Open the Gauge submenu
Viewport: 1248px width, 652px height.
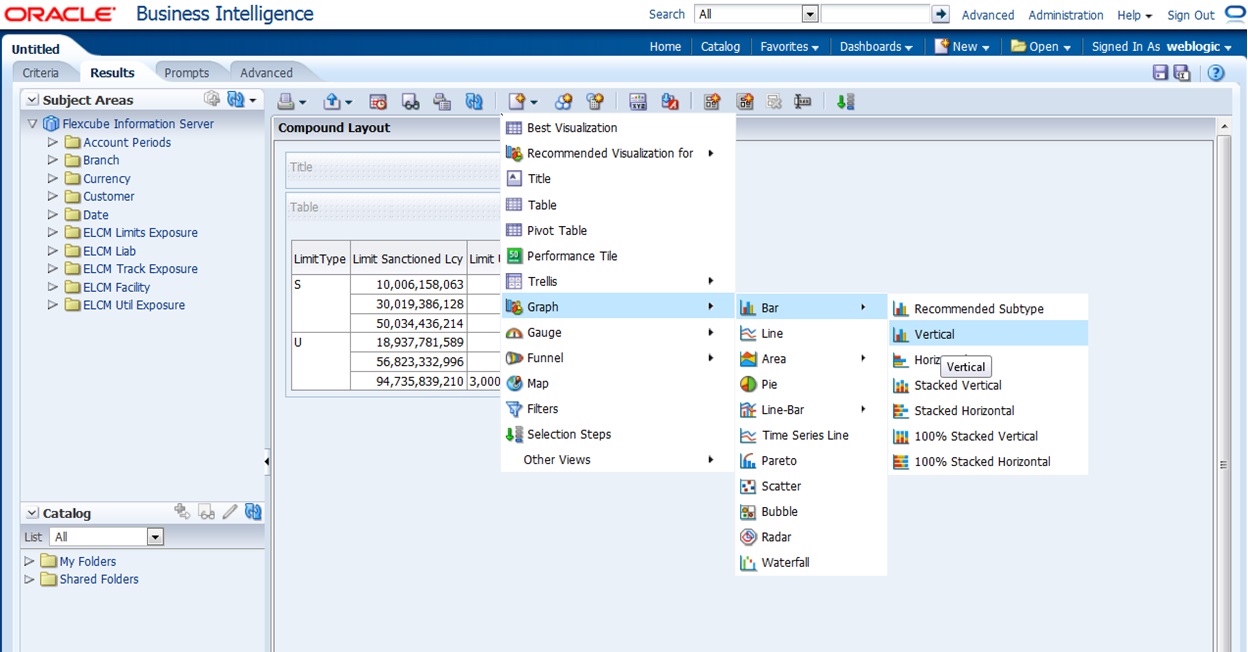(x=618, y=332)
